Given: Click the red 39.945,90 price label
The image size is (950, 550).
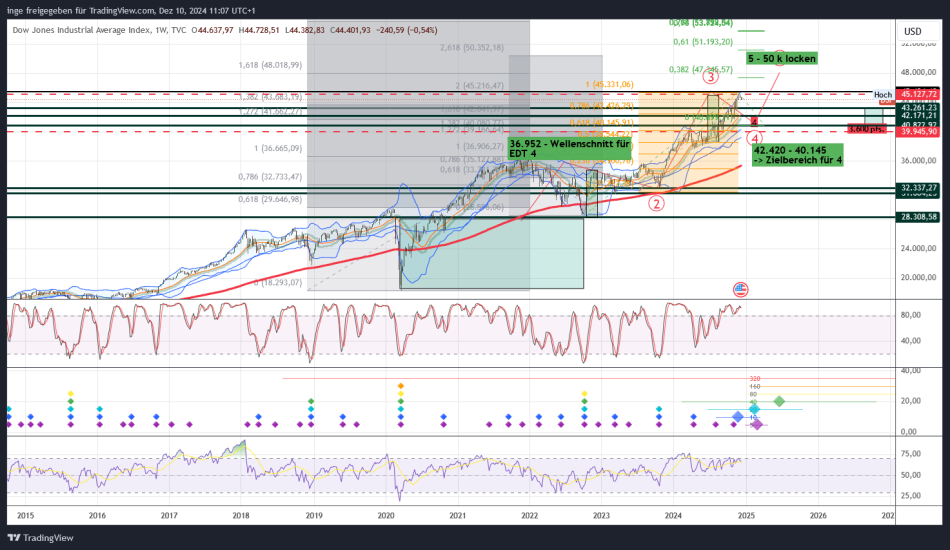Looking at the screenshot, I should 918,131.
